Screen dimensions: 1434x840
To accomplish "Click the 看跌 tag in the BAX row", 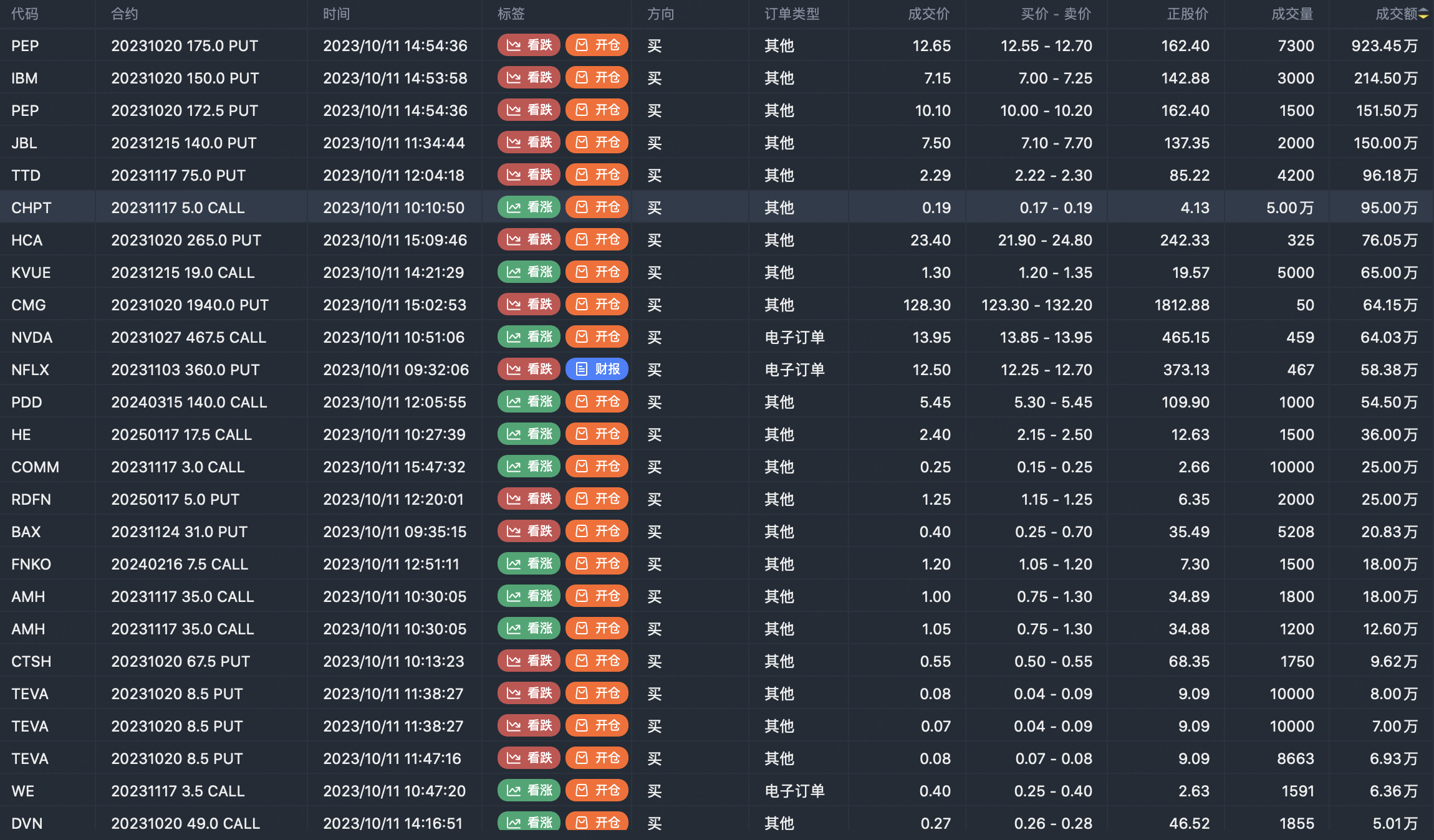I will 529,532.
